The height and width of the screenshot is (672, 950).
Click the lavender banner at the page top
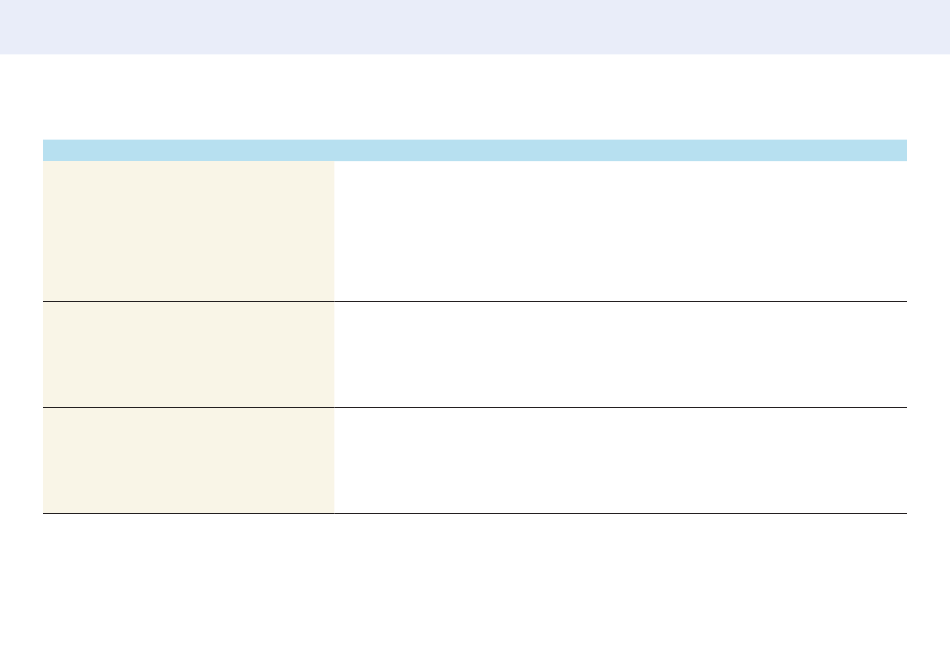pos(475,27)
